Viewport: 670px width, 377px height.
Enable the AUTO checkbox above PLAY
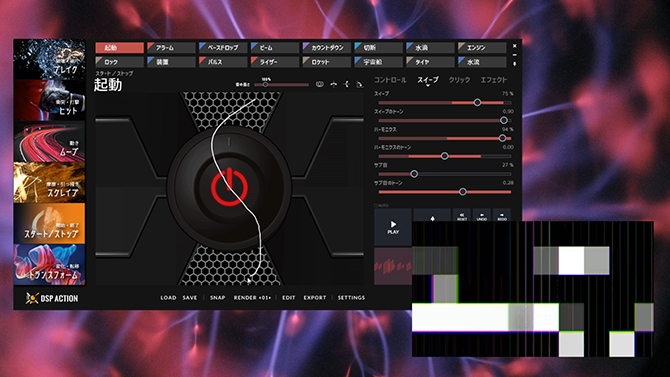(x=376, y=206)
